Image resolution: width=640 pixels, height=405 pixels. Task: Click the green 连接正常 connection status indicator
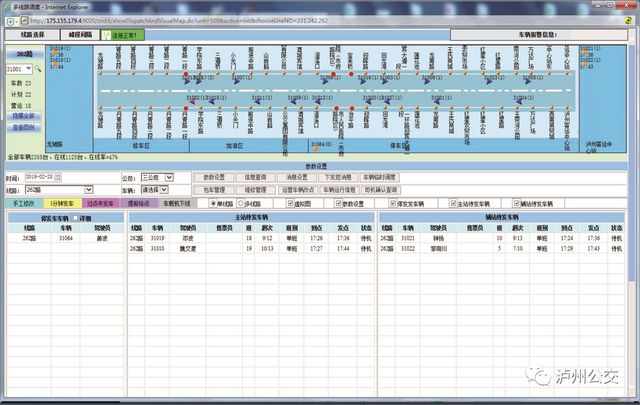(126, 34)
